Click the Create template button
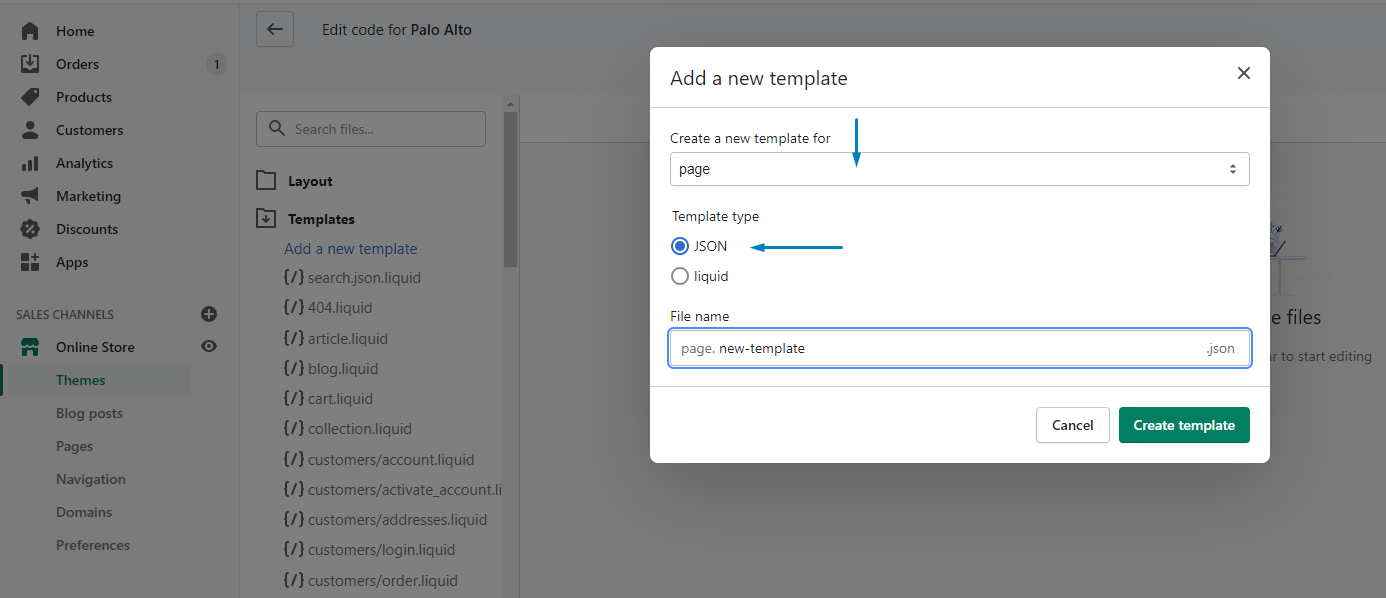This screenshot has width=1386, height=598. point(1184,424)
